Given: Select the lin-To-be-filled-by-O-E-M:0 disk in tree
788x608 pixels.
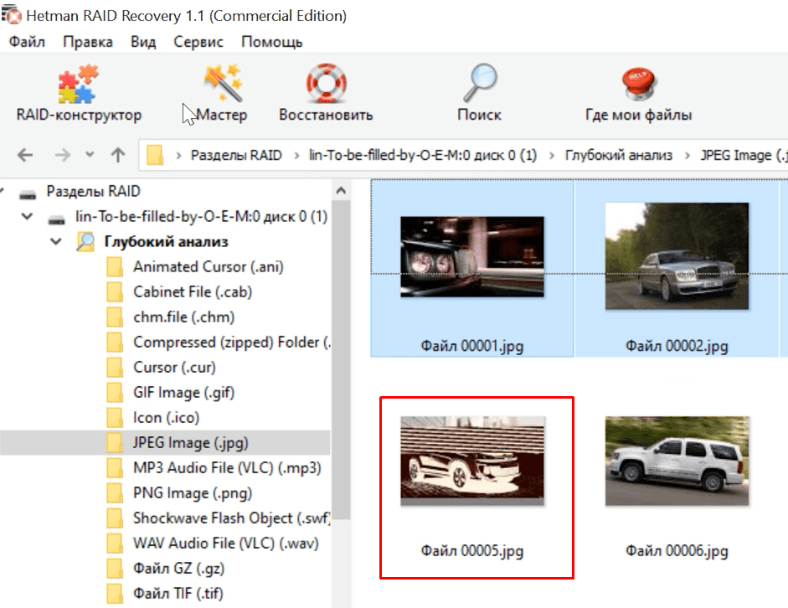Looking at the screenshot, I should tap(201, 217).
